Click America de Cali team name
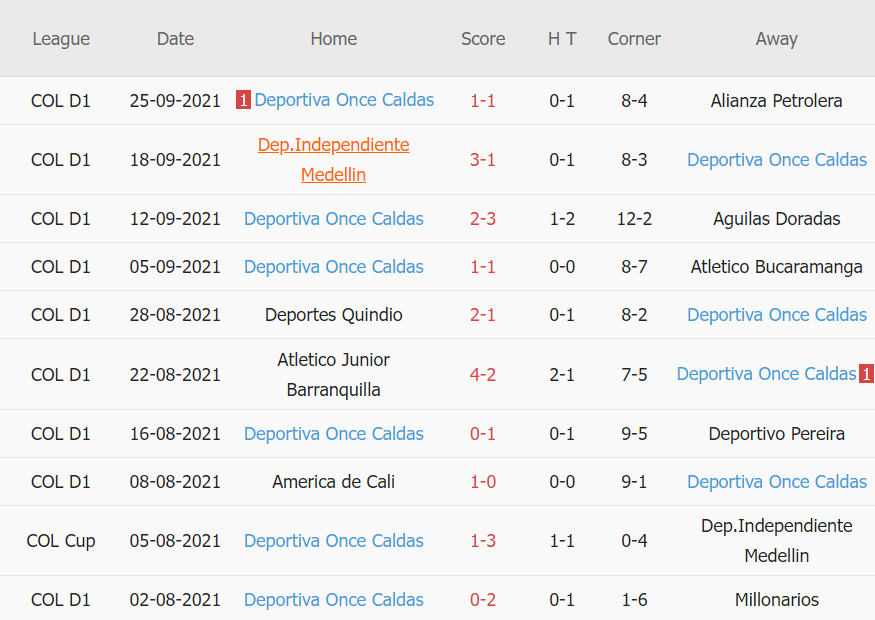The image size is (875, 620). tap(334, 482)
